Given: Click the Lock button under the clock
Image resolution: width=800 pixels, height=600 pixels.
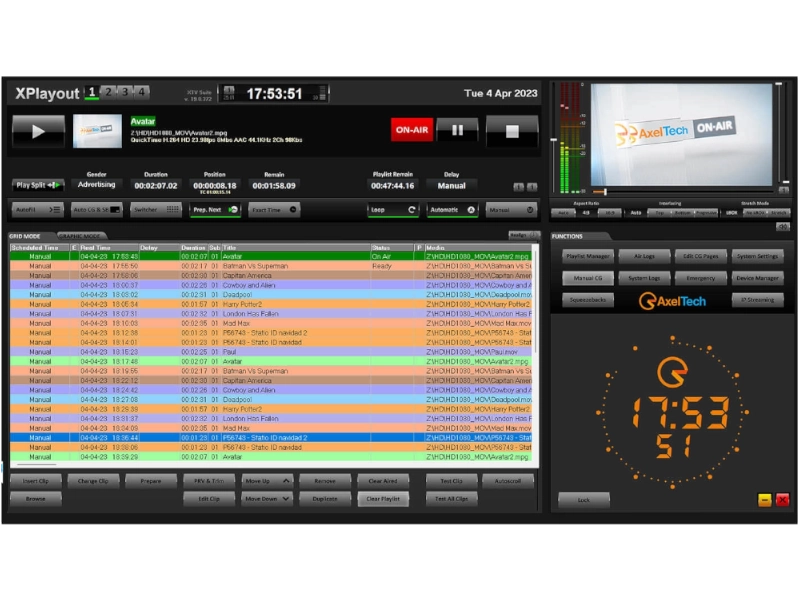Looking at the screenshot, I should tap(584, 500).
